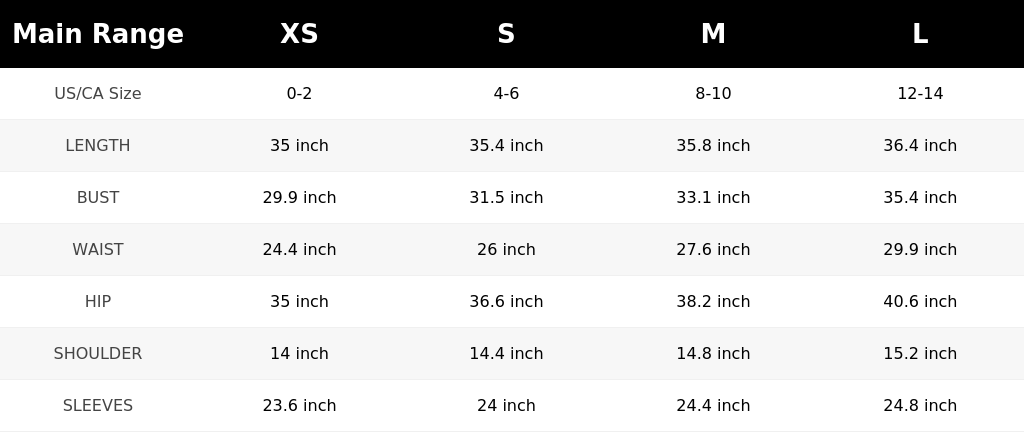
Task: Click the HIP row label
Action: [98, 301]
